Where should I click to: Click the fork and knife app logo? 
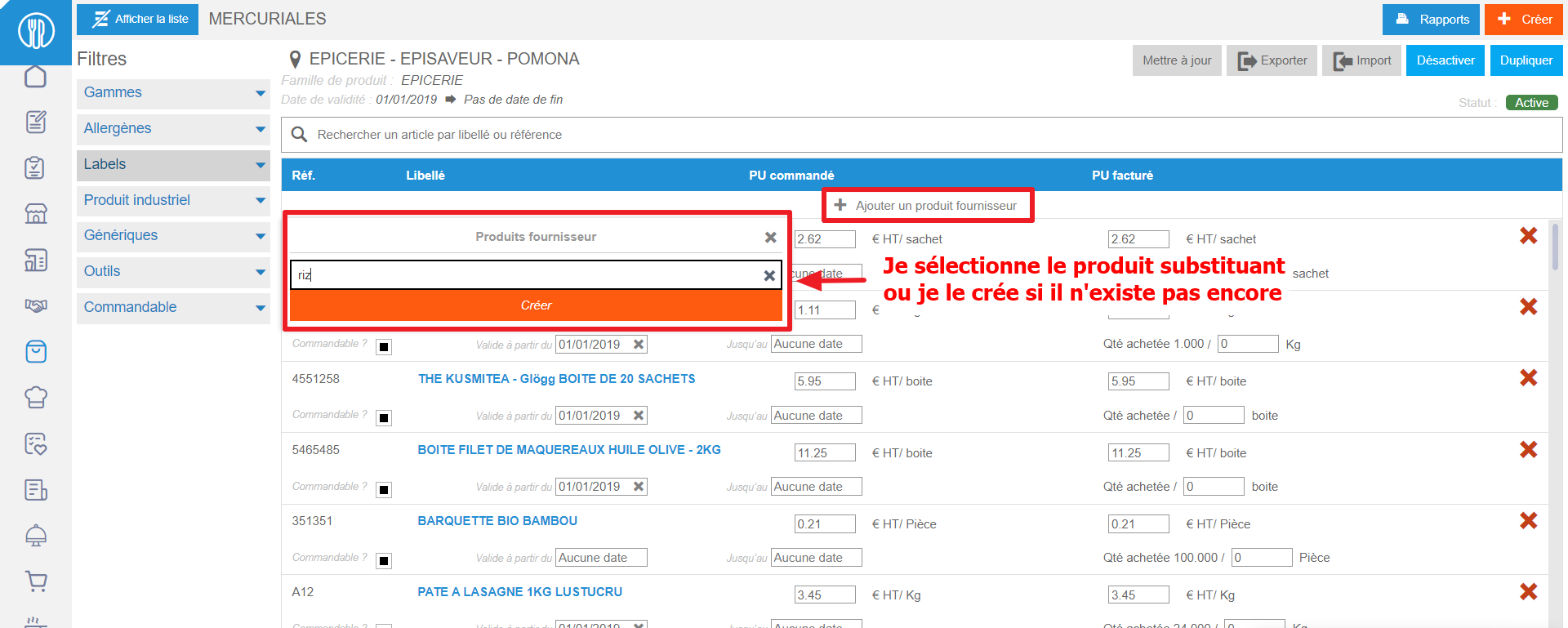pos(36,31)
